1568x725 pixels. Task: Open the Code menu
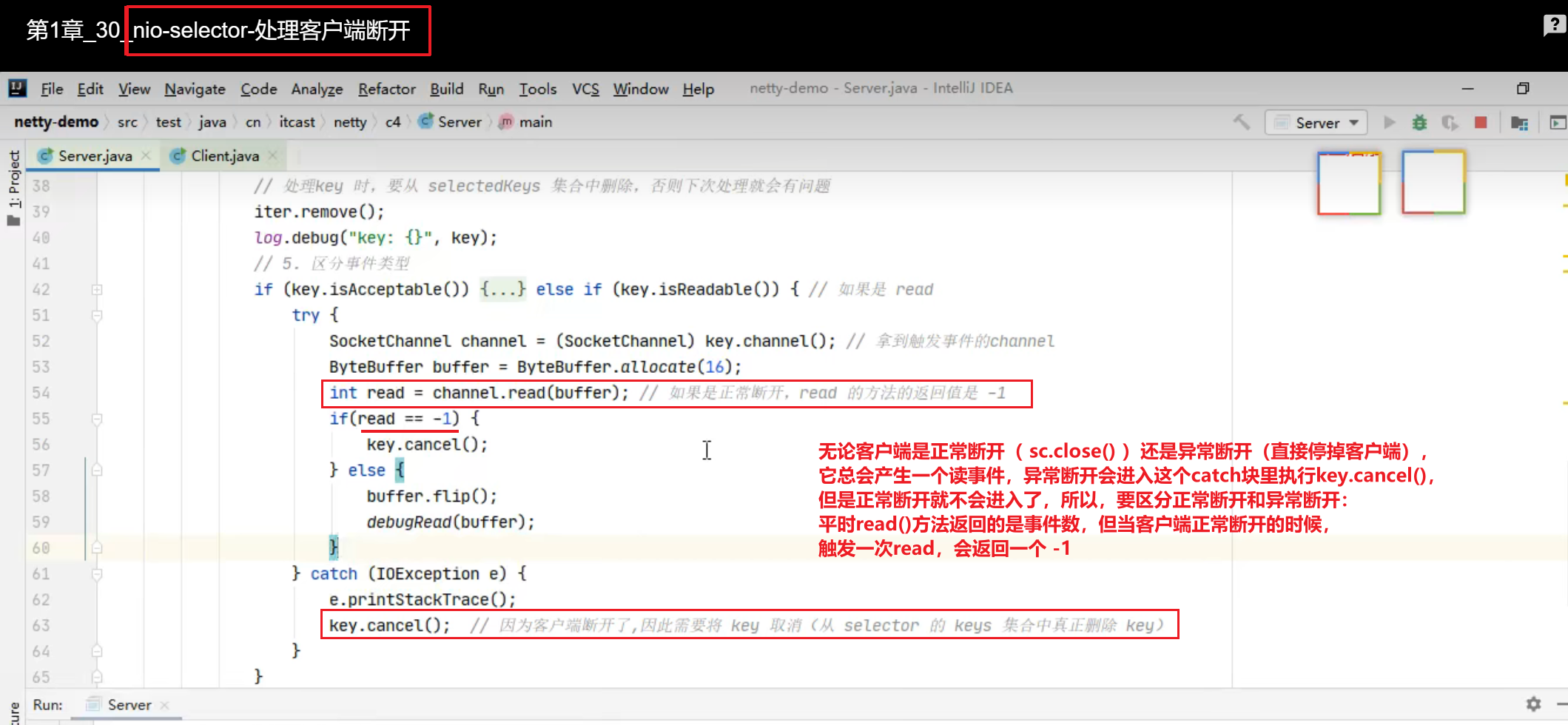coord(258,89)
